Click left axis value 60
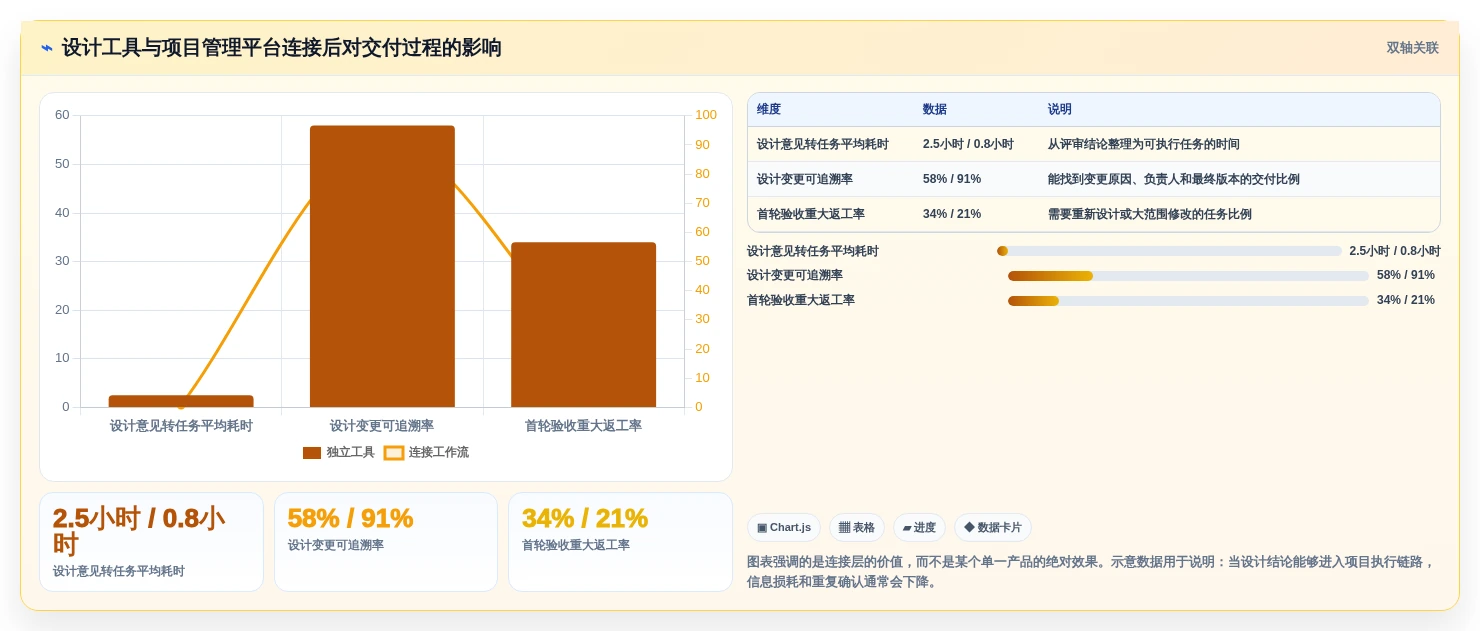Viewport: 1480px width, 631px height. click(62, 115)
